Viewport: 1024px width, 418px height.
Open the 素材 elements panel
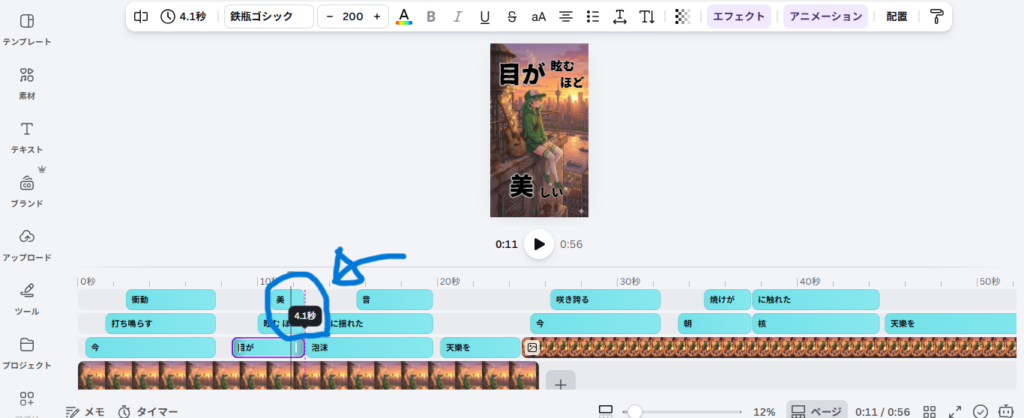coord(27,82)
